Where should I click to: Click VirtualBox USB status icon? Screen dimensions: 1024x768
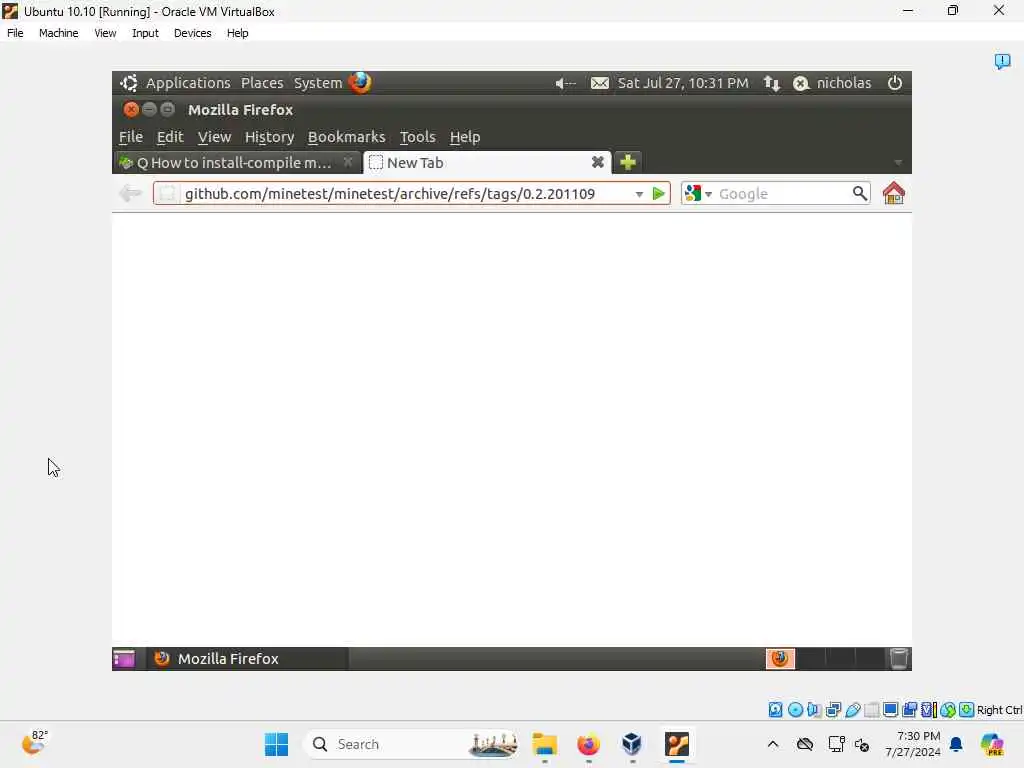click(852, 710)
